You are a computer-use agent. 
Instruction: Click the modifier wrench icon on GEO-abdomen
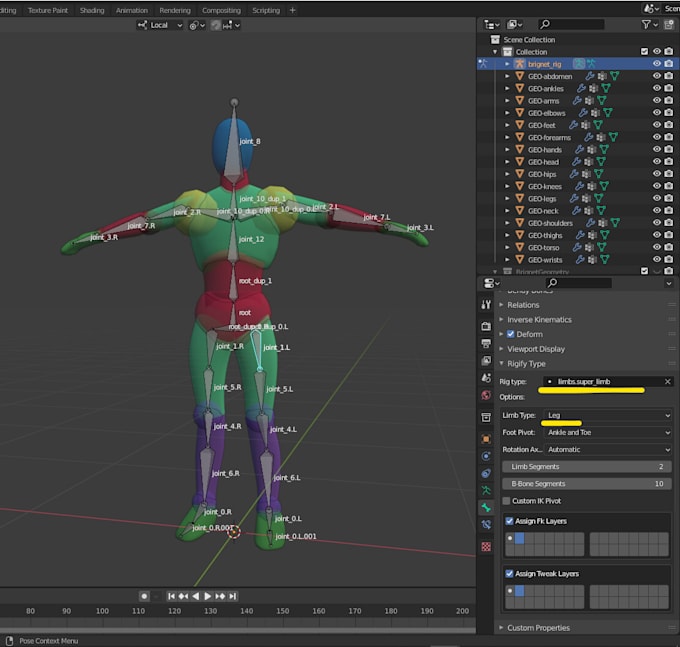tap(589, 76)
